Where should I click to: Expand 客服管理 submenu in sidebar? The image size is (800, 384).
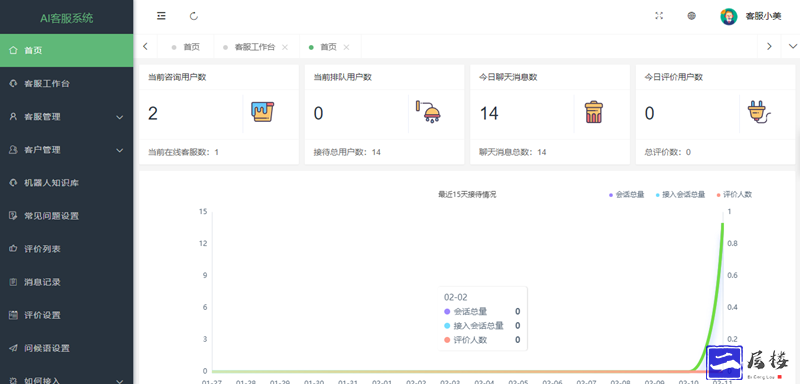coord(66,117)
